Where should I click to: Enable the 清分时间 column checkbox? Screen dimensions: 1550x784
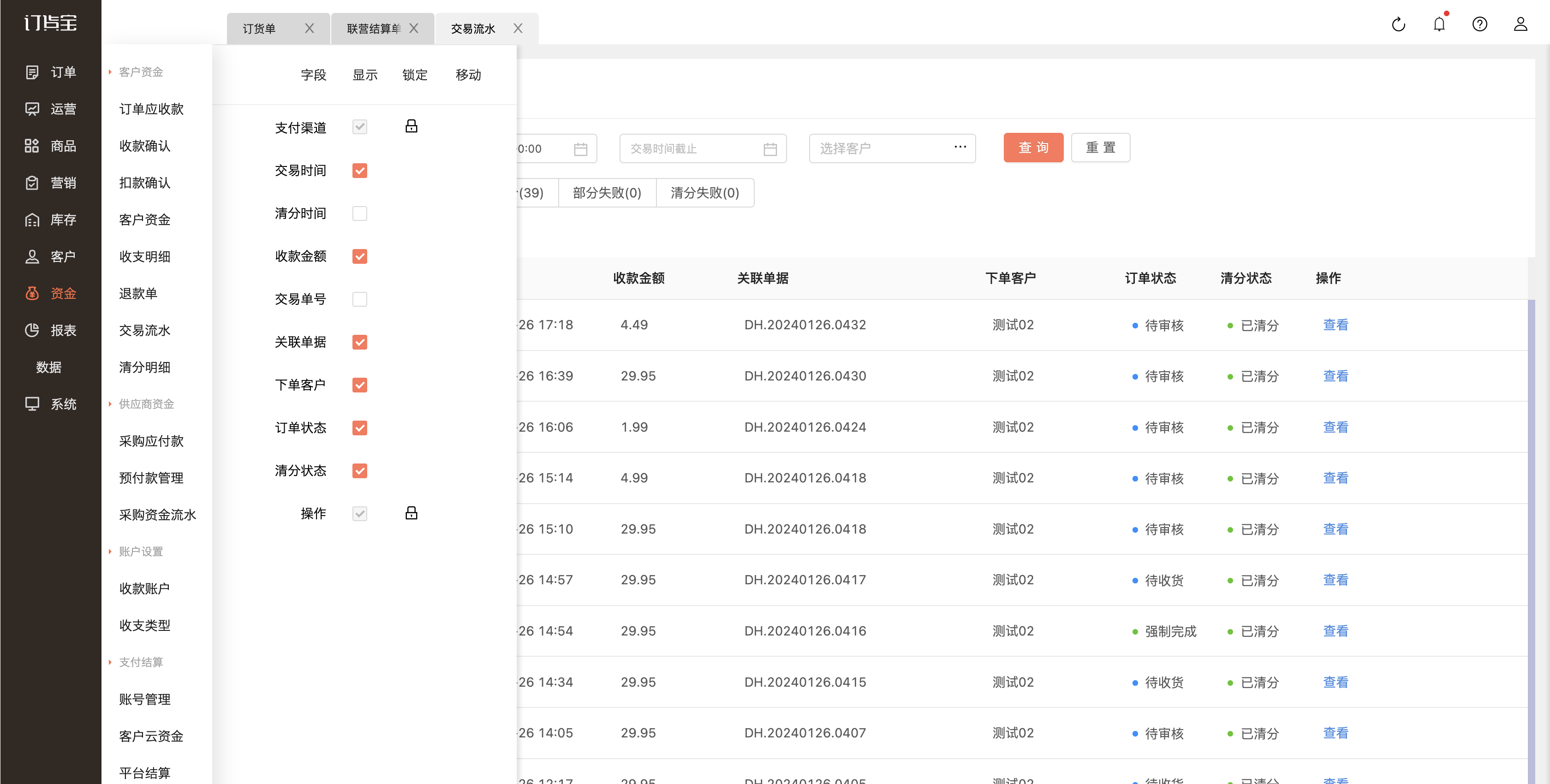pyautogui.click(x=359, y=214)
